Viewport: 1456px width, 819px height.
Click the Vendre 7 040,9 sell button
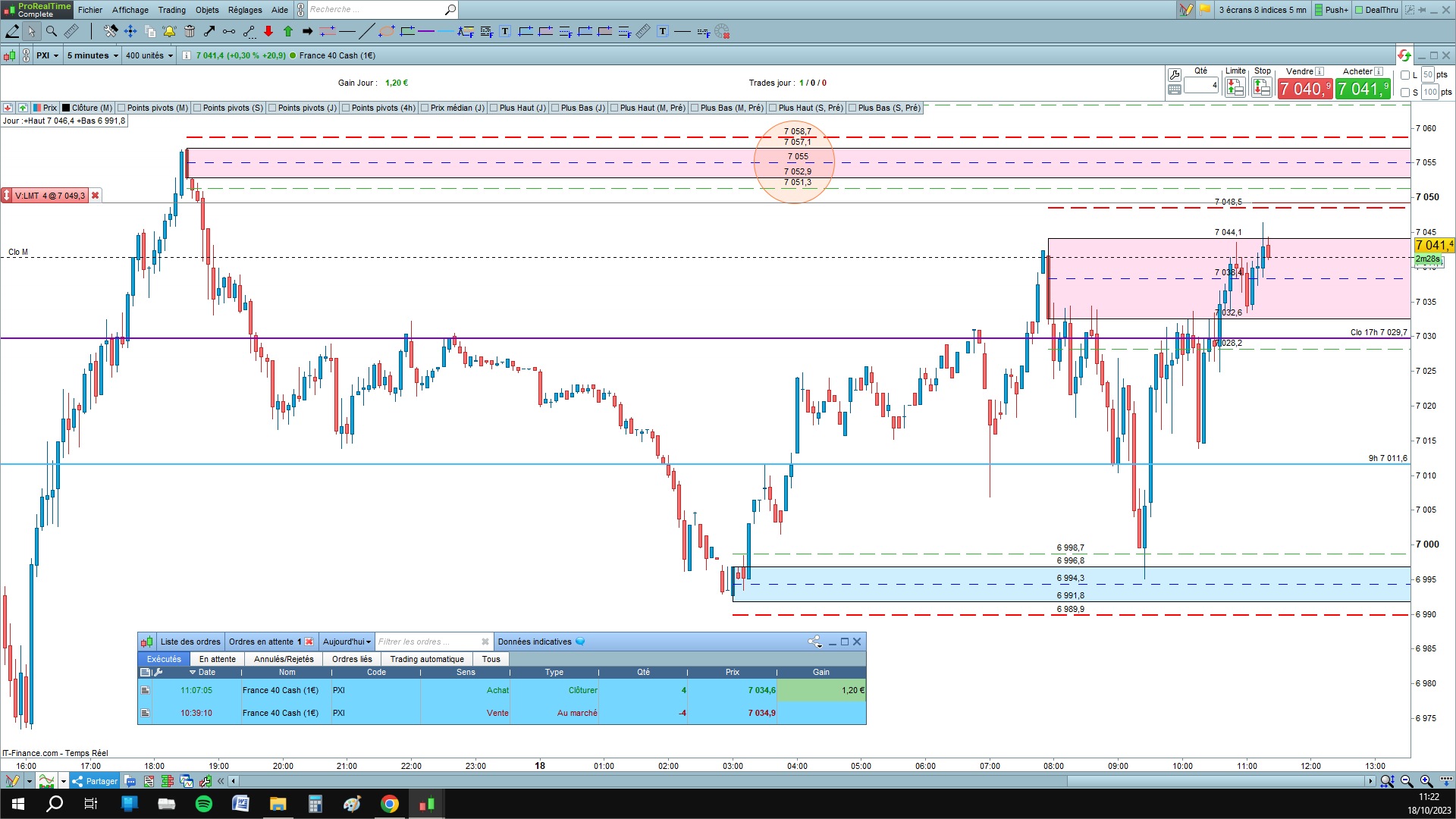click(x=1304, y=89)
